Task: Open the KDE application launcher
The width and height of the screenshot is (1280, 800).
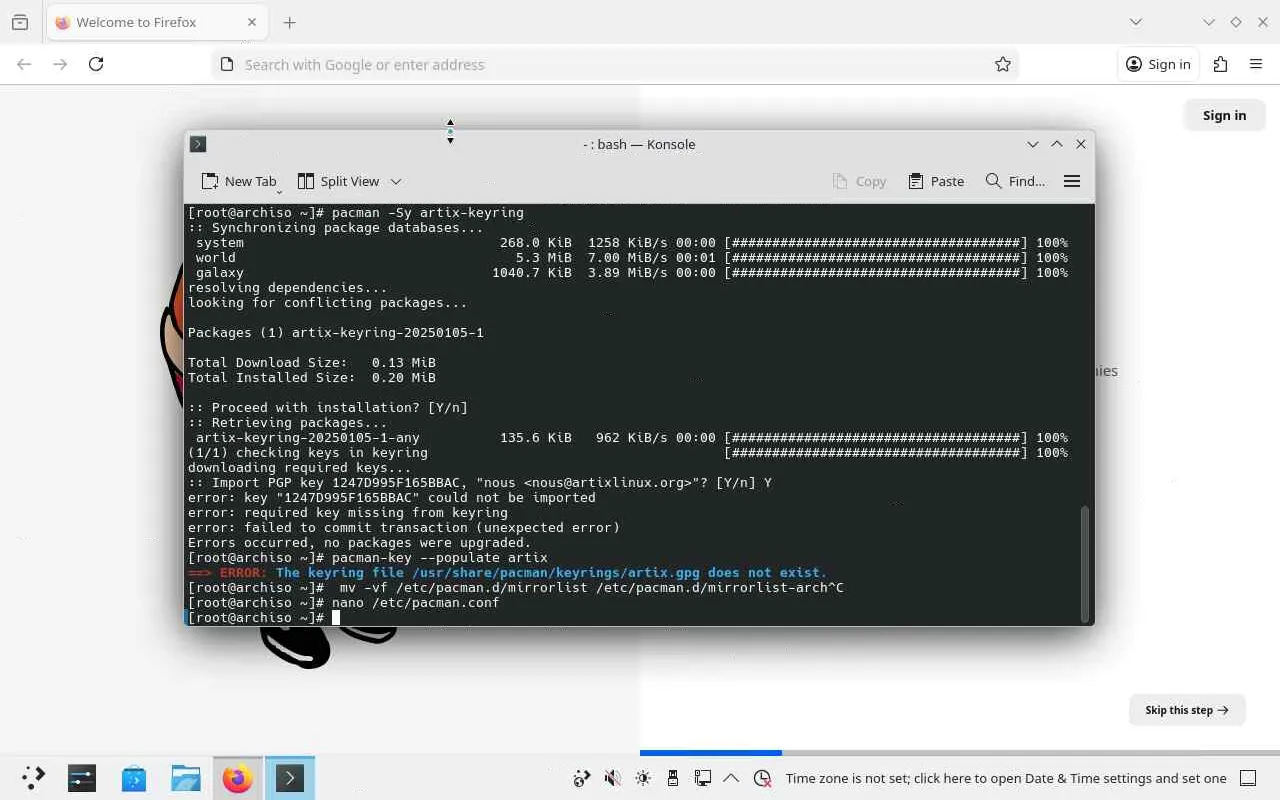Action: [33, 778]
